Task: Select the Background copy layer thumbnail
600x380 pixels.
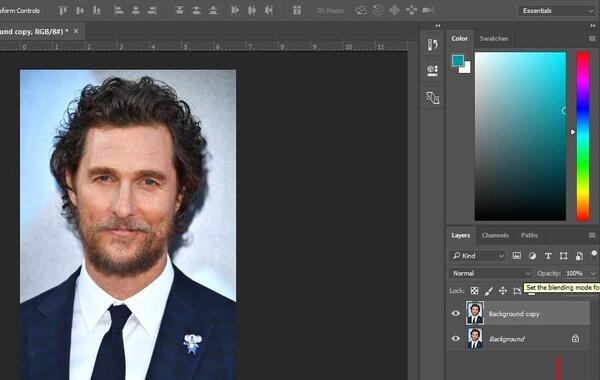Action: coord(474,313)
